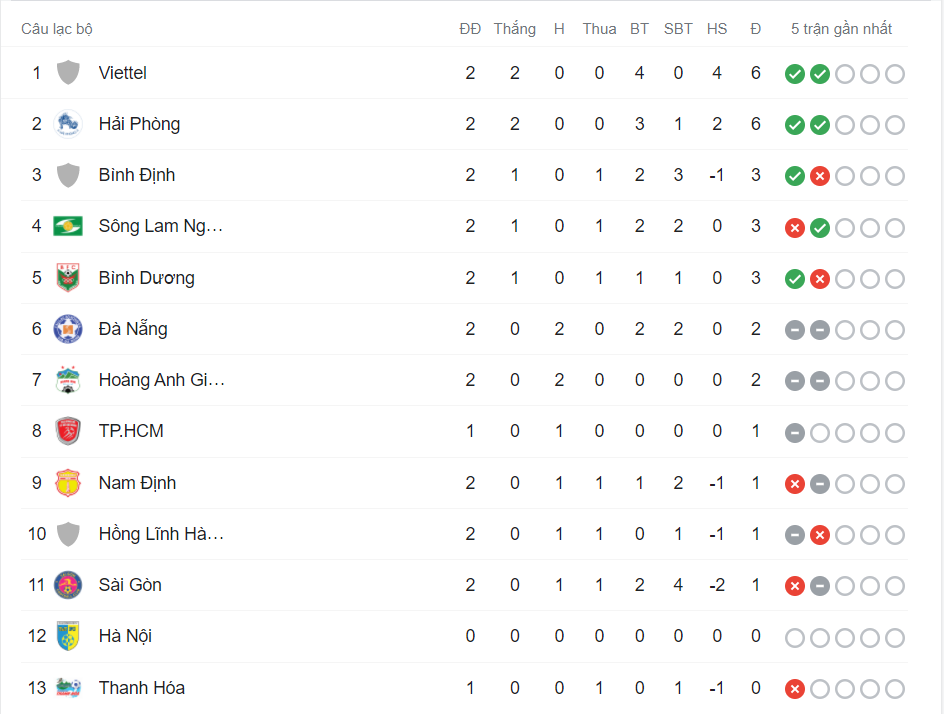Select the Hoàng Anh Gia Lai logo
This screenshot has width=944, height=714.
[x=67, y=380]
